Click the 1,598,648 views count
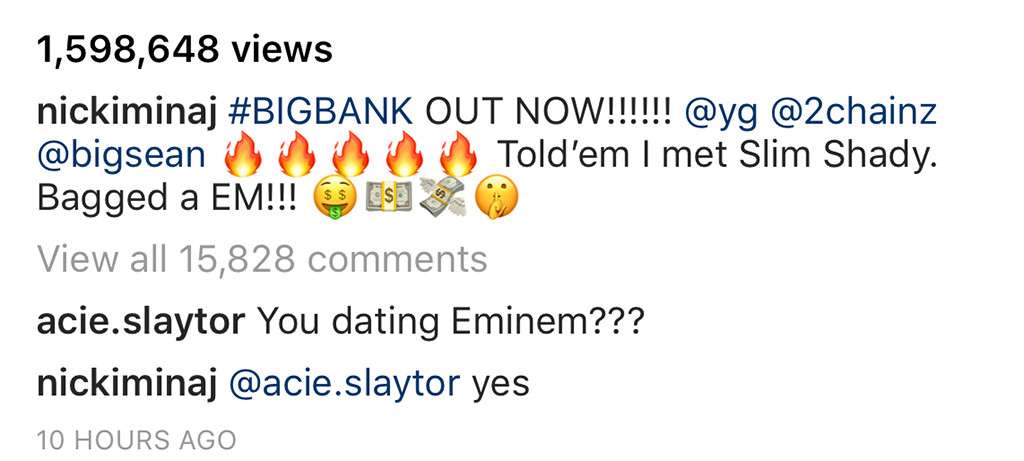1024x461 pixels. tap(183, 49)
